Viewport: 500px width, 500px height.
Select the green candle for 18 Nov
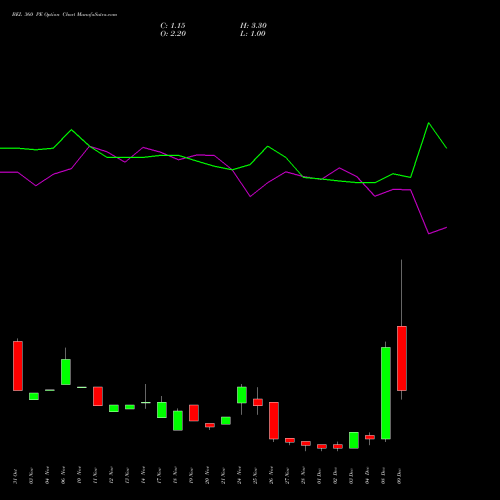[178, 420]
